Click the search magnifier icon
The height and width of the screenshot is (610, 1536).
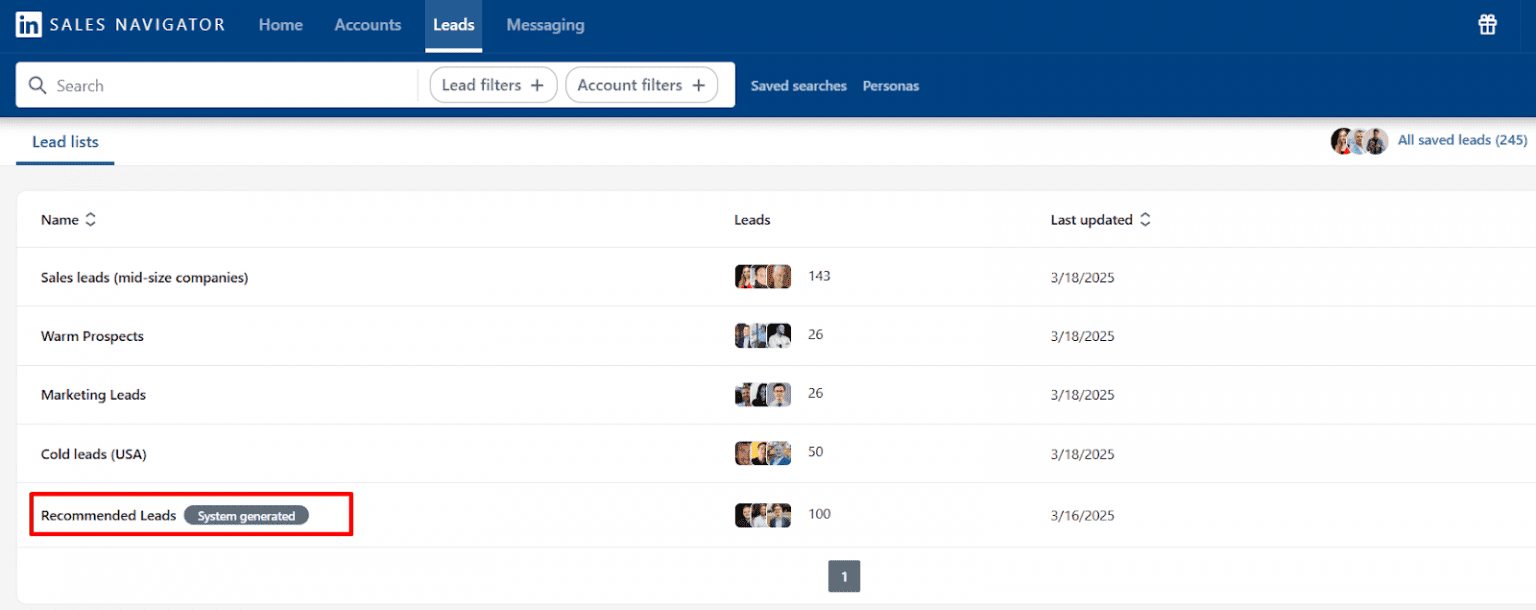38,86
